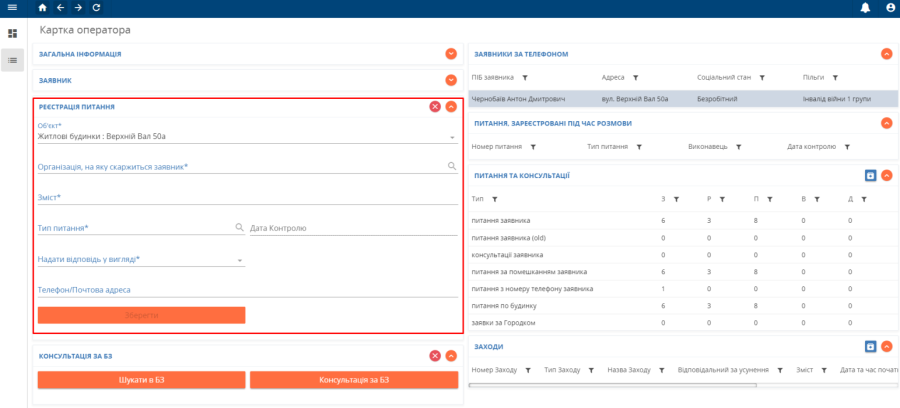This screenshot has height=408, width=900.
Task: Go back using the left arrow
Action: tap(60, 8)
